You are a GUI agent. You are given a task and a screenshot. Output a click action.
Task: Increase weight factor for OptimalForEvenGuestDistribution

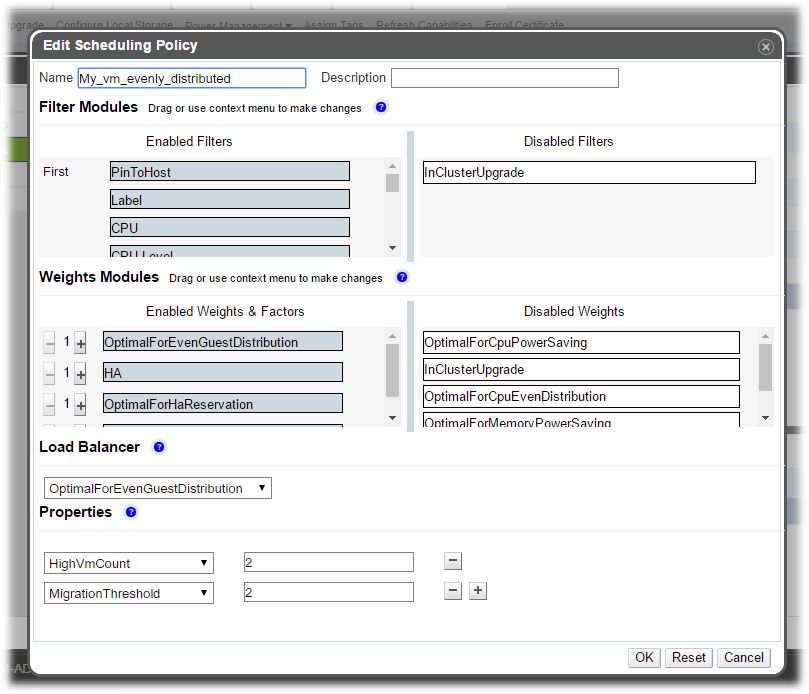81,343
